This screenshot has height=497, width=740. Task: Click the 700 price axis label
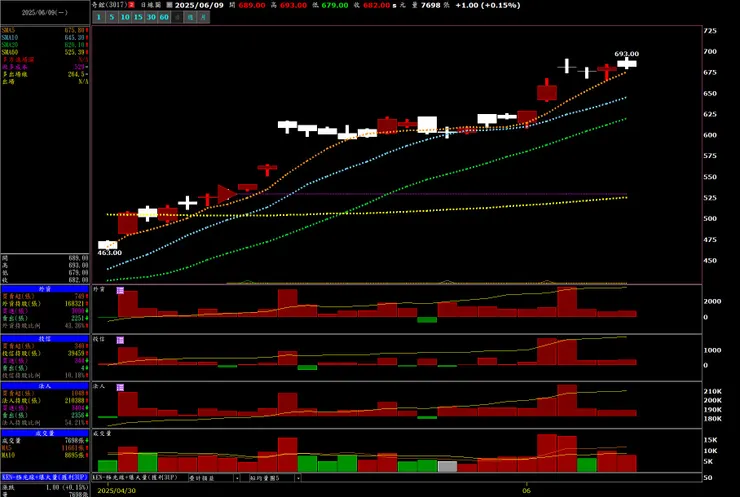coord(710,51)
